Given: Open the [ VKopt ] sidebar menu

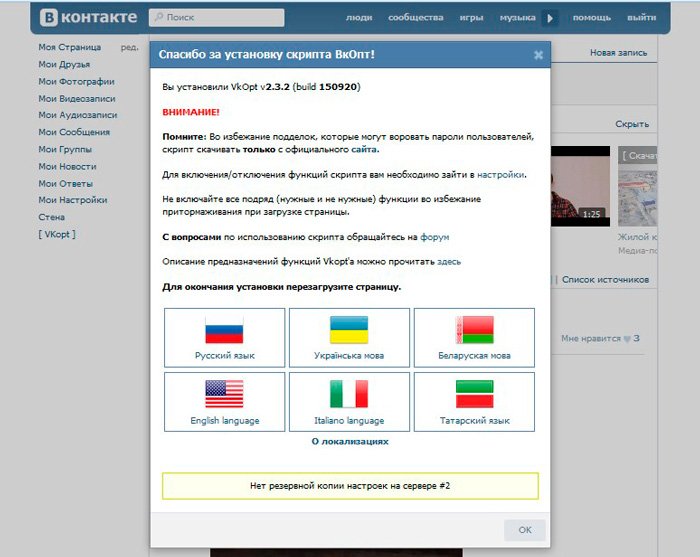Looking at the screenshot, I should (x=57, y=234).
